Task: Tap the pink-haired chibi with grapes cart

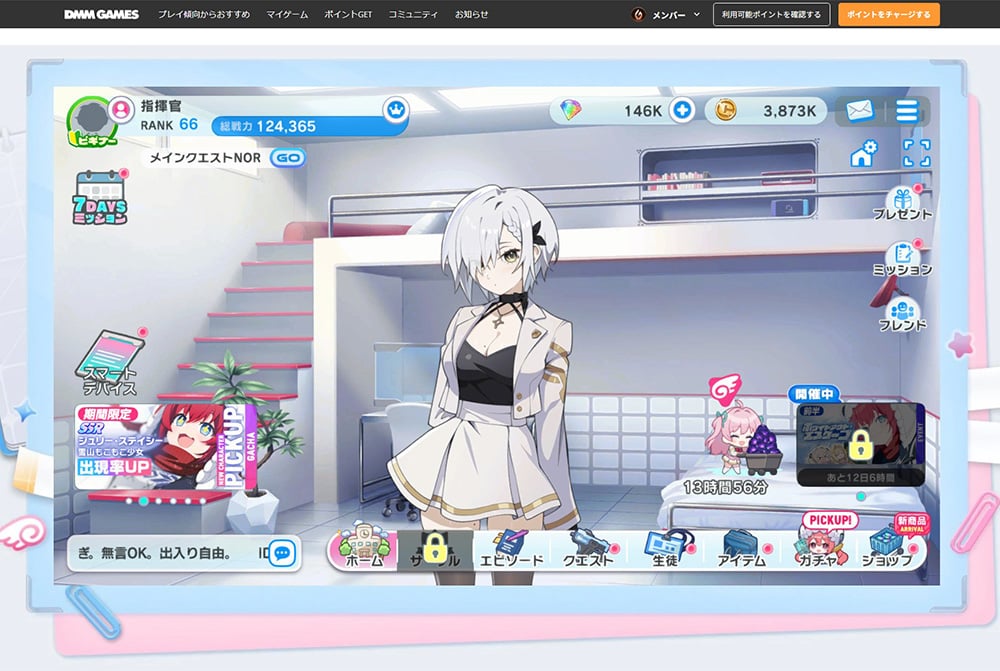Action: click(x=743, y=437)
